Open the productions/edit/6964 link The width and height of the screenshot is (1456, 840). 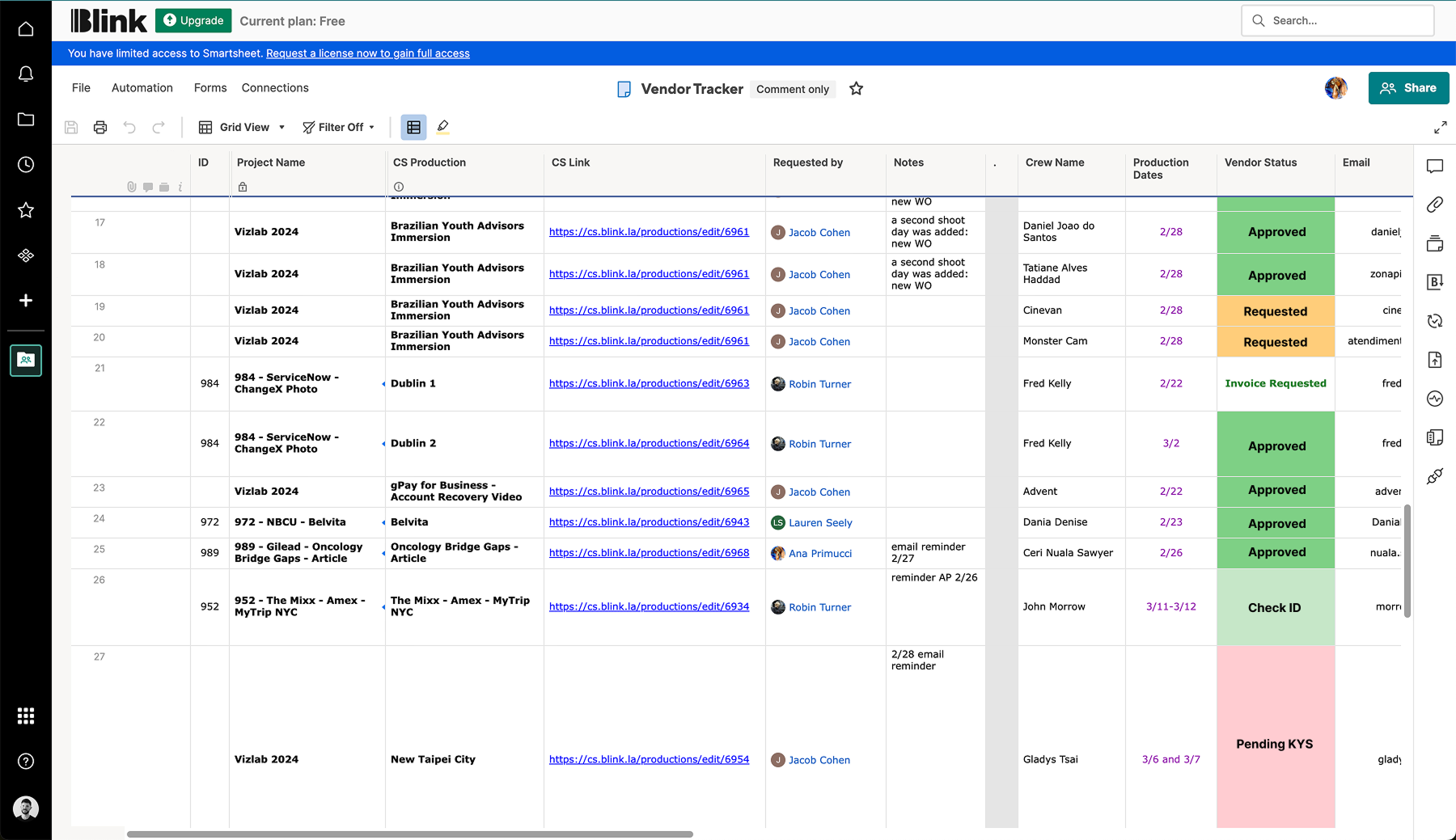point(649,443)
